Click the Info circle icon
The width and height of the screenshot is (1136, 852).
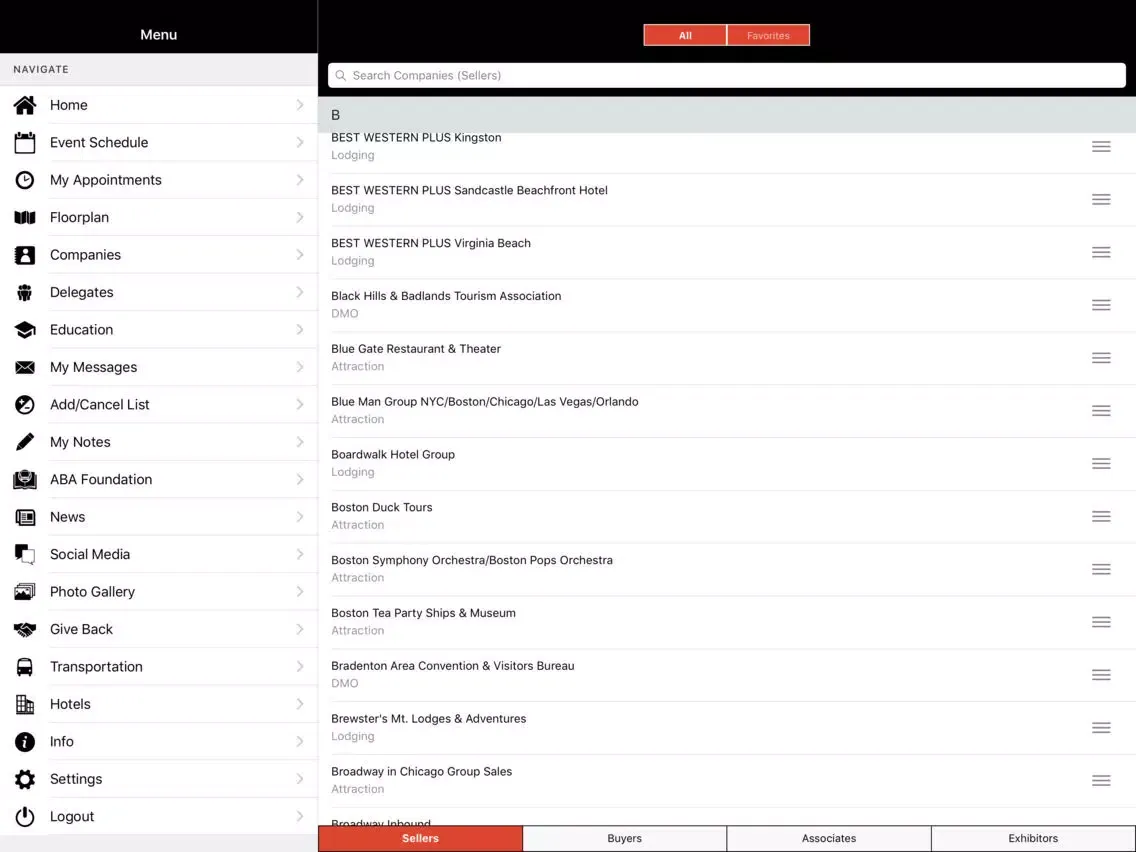click(25, 742)
